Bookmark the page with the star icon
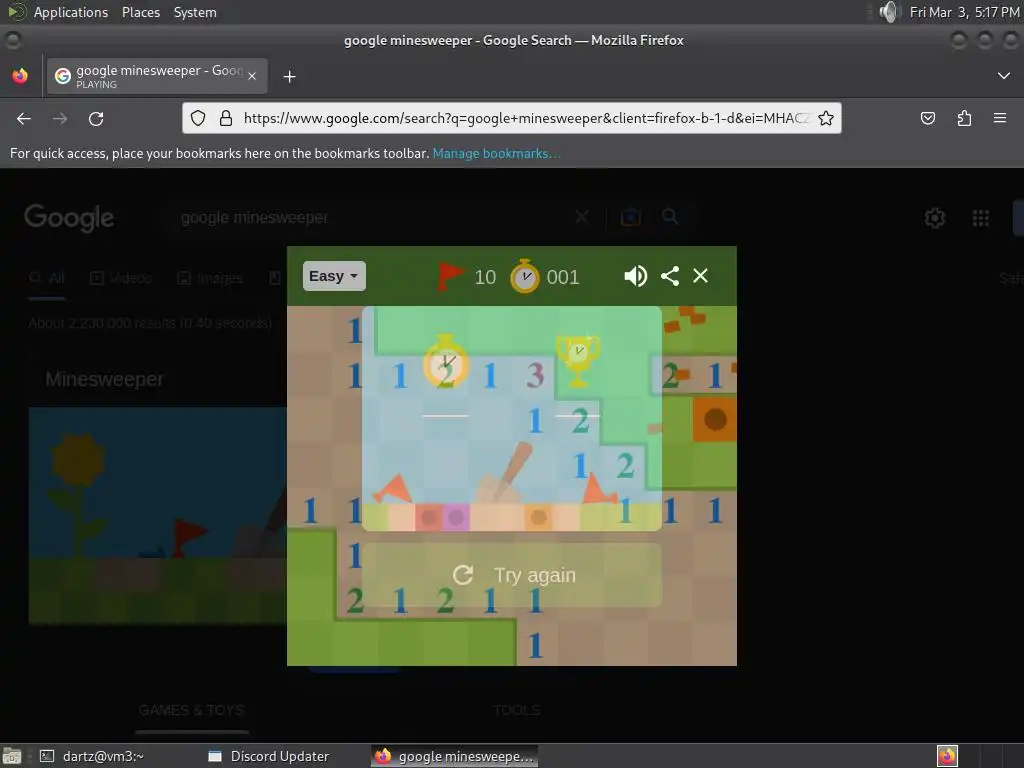1024x768 pixels. pos(825,118)
